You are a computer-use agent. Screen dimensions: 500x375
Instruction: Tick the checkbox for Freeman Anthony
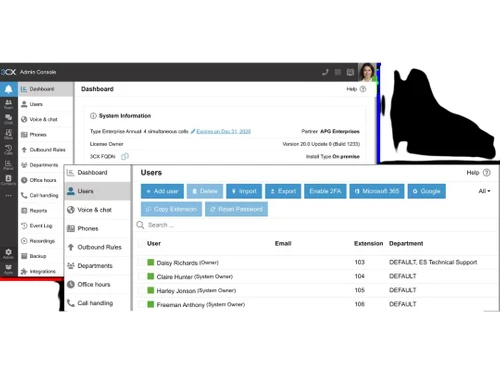[x=142, y=304]
